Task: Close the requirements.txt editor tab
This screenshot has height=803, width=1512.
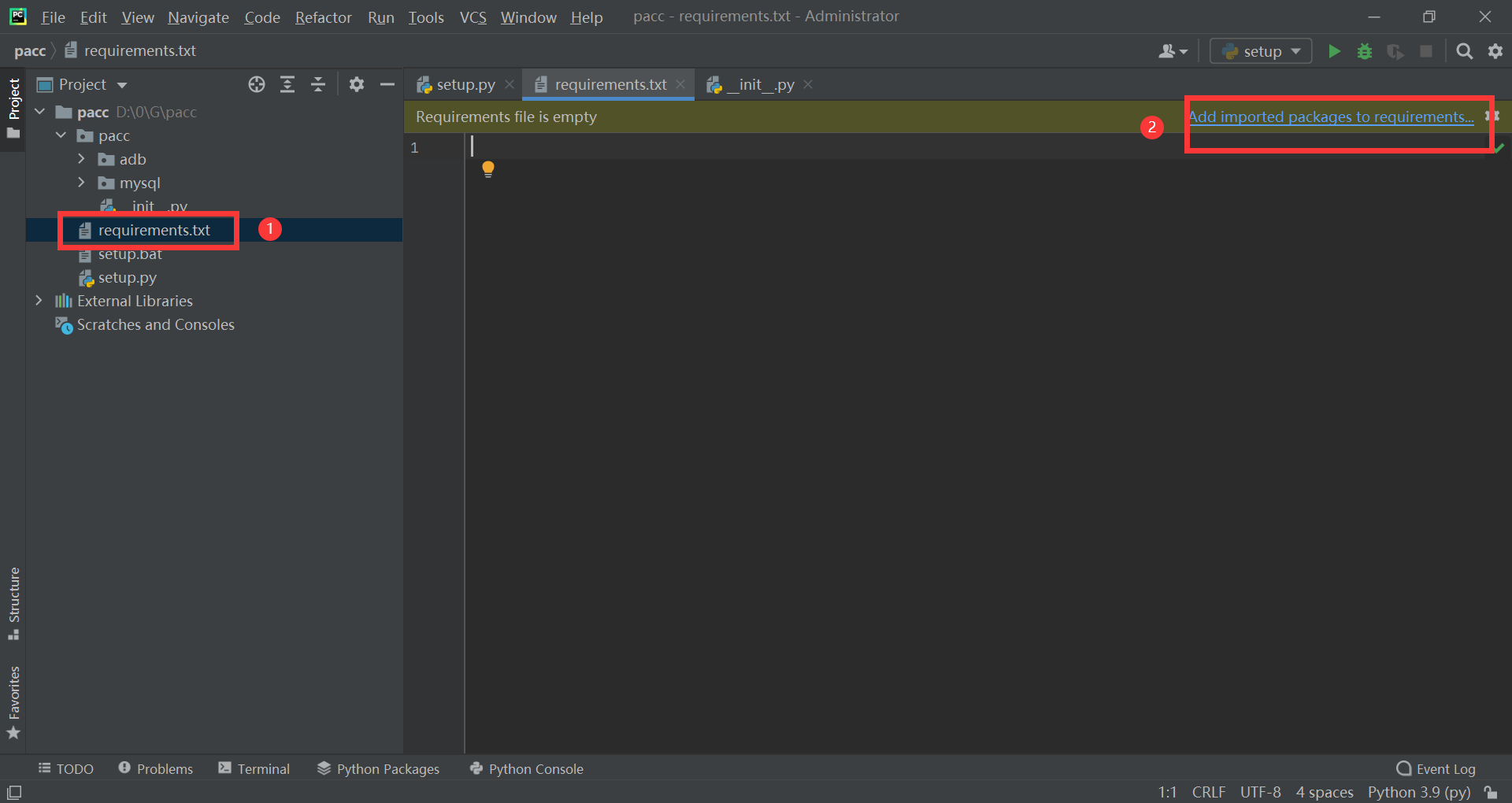Action: [x=680, y=84]
